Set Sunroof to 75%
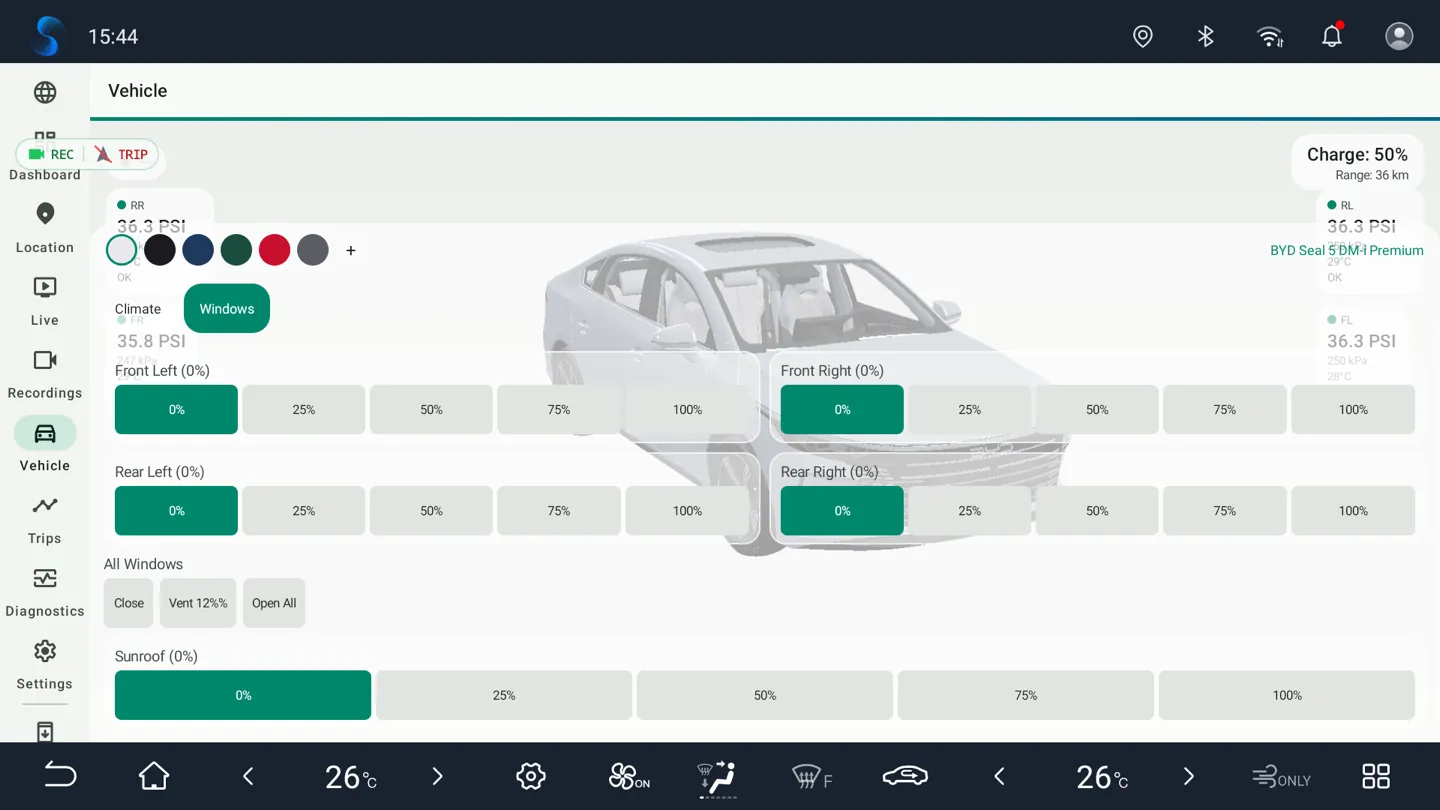Screen dimensions: 1440x810 (1026, 695)
